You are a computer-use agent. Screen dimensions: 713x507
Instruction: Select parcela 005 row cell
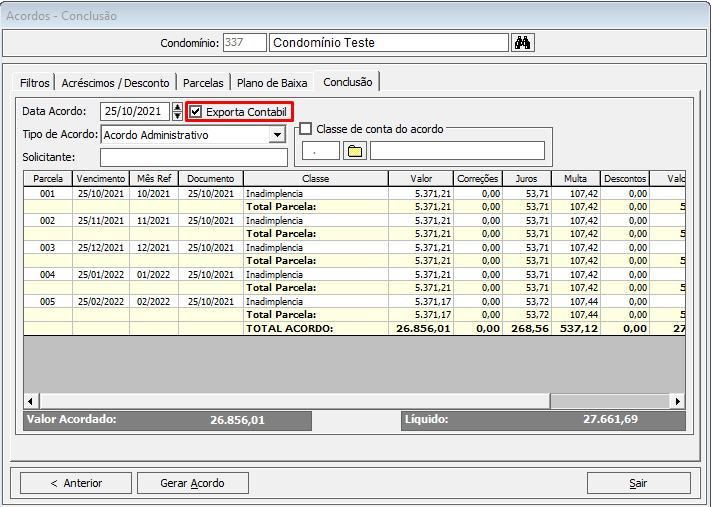48,301
